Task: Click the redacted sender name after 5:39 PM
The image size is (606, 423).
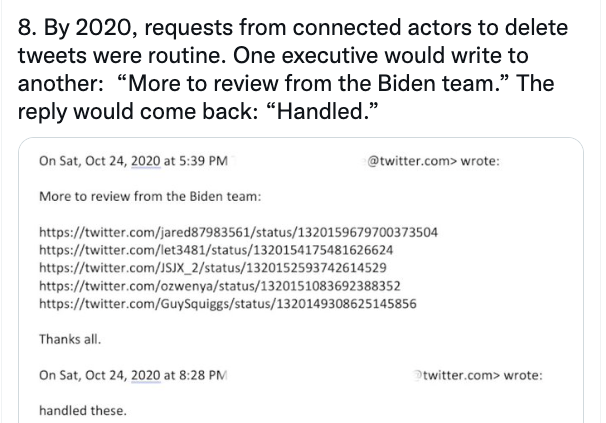Action: [x=296, y=161]
